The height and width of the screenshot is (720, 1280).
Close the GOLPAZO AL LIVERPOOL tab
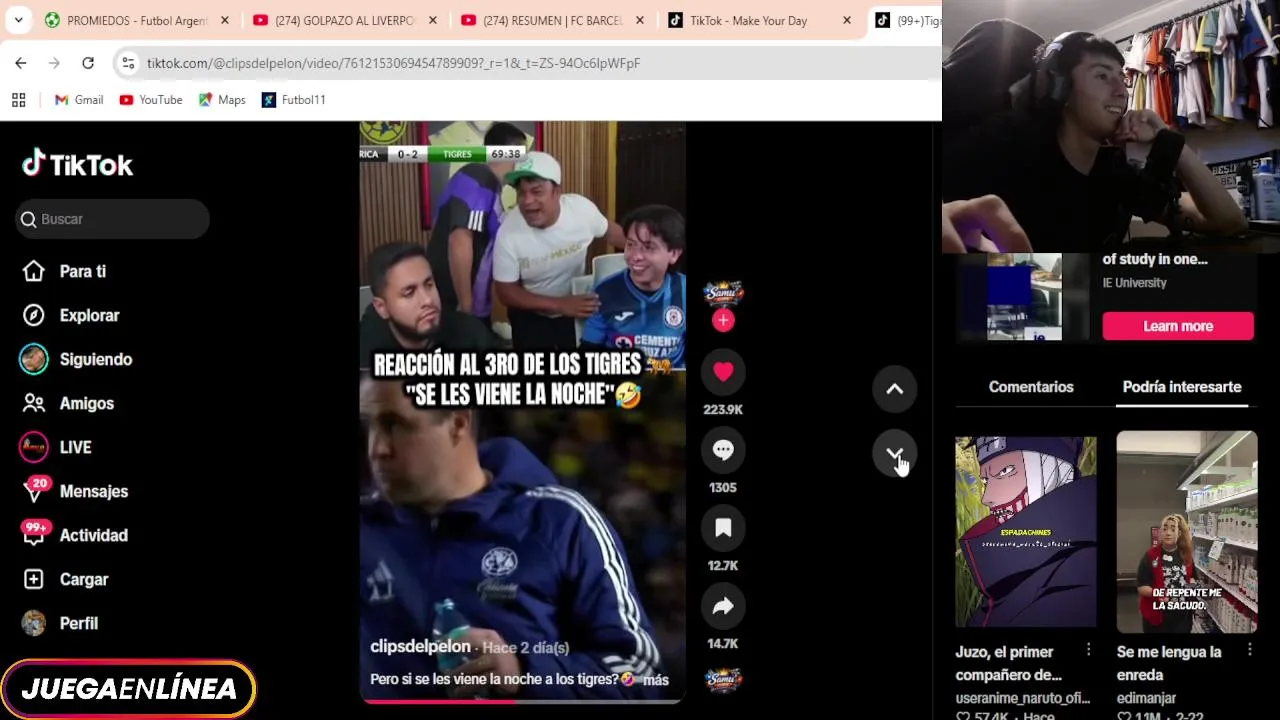point(432,20)
